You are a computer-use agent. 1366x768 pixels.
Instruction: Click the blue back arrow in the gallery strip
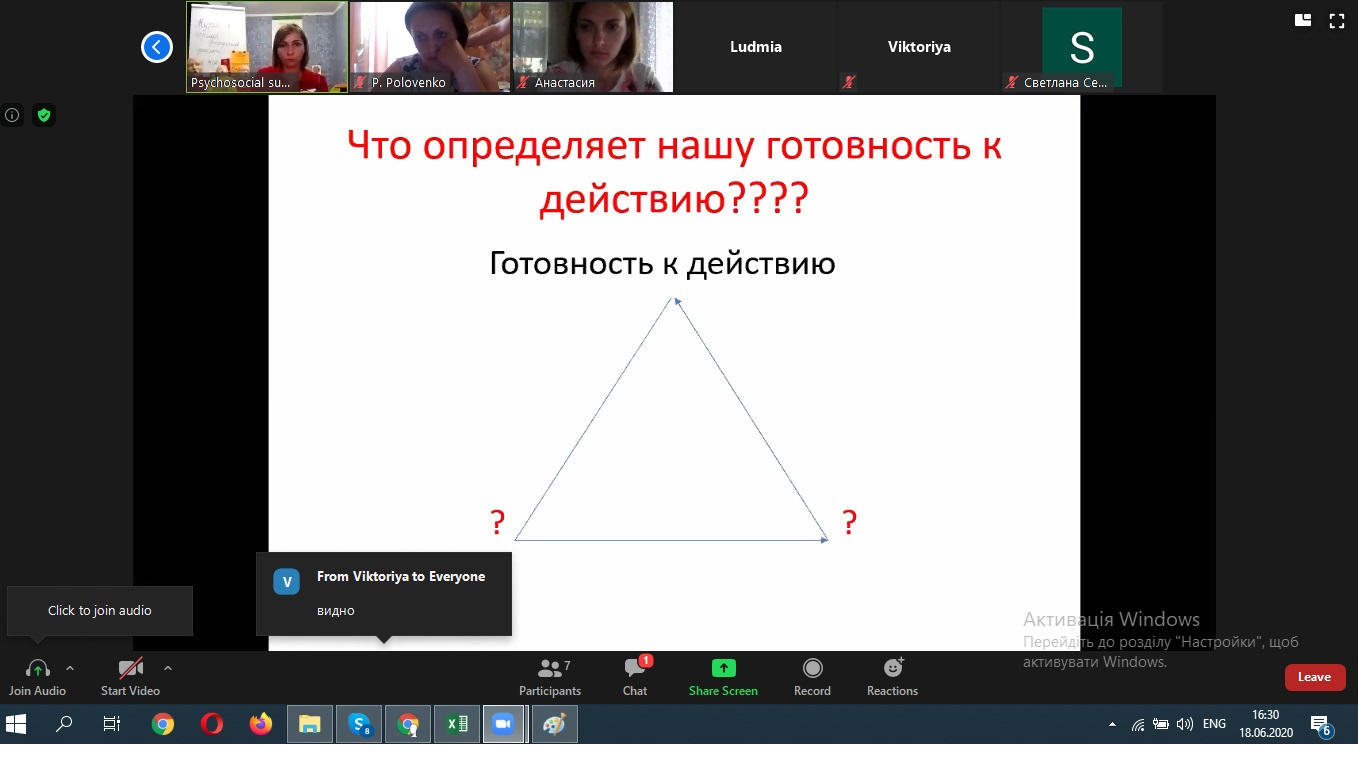(x=157, y=47)
